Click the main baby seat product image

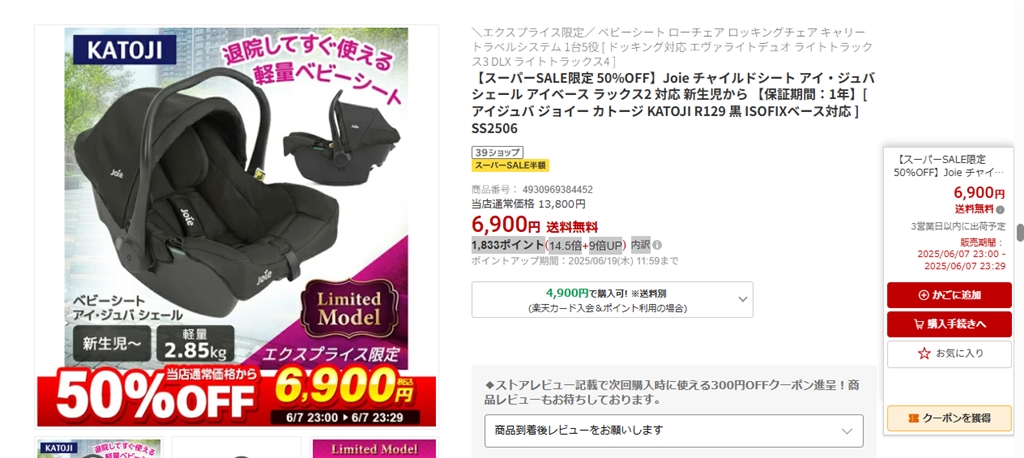236,227
